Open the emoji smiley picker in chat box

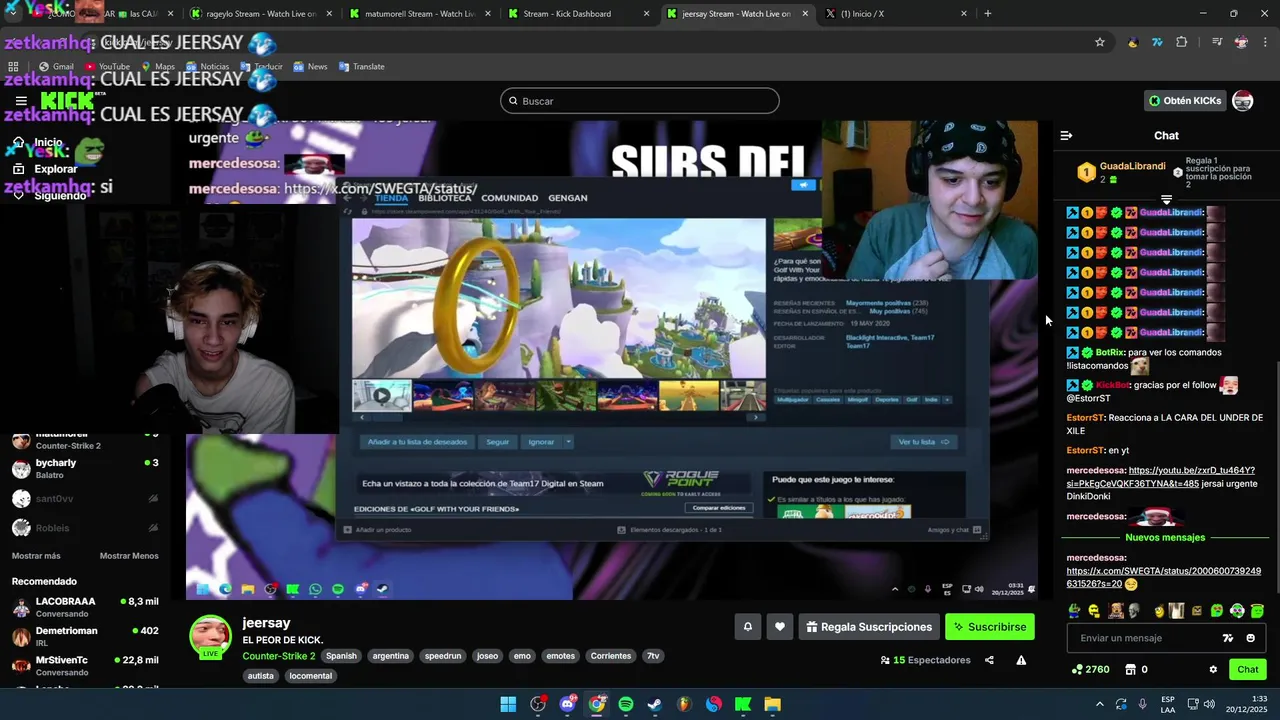click(x=1251, y=638)
